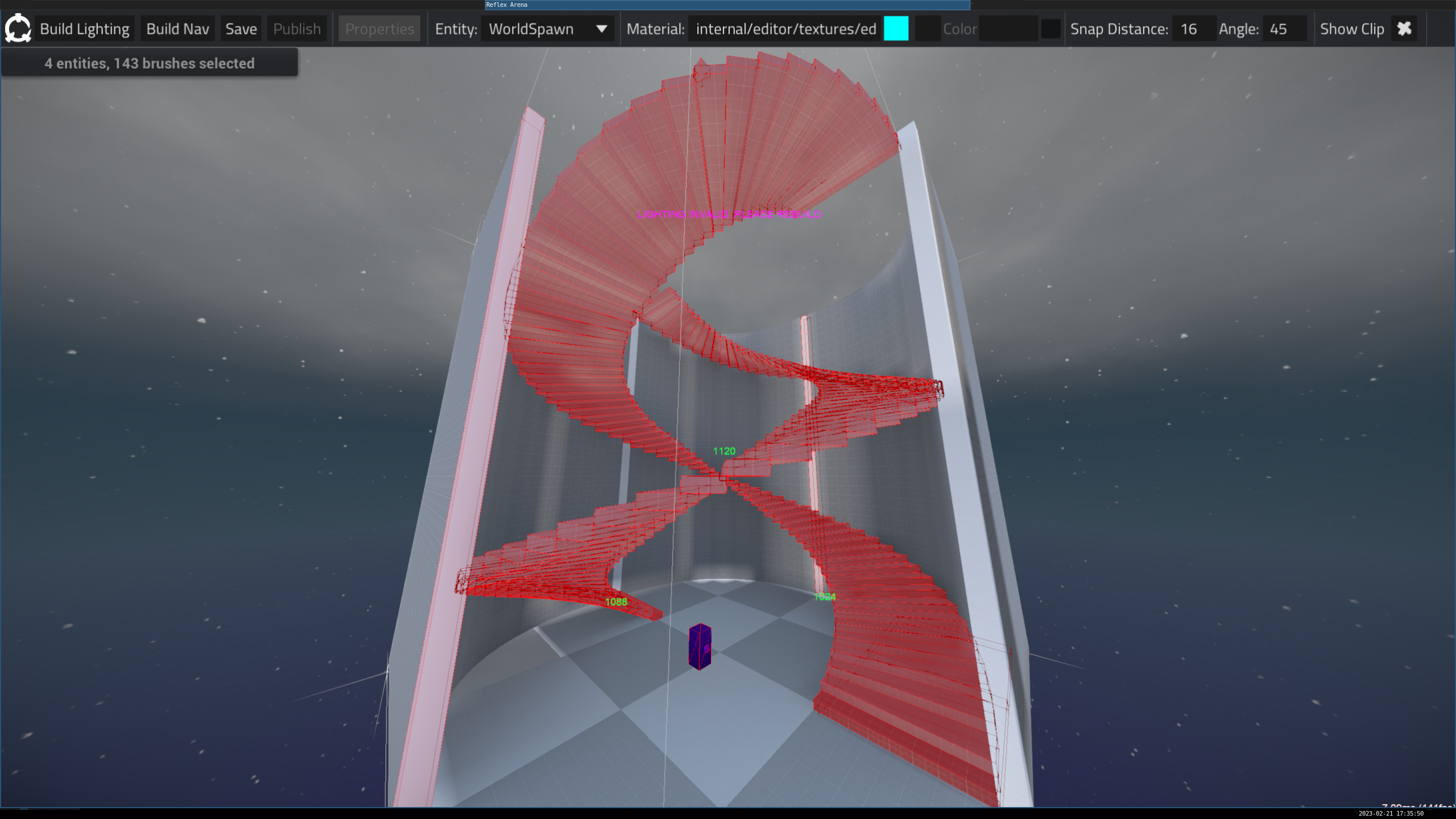Click the Material path input field
Image resolution: width=1456 pixels, height=819 pixels.
tap(785, 28)
